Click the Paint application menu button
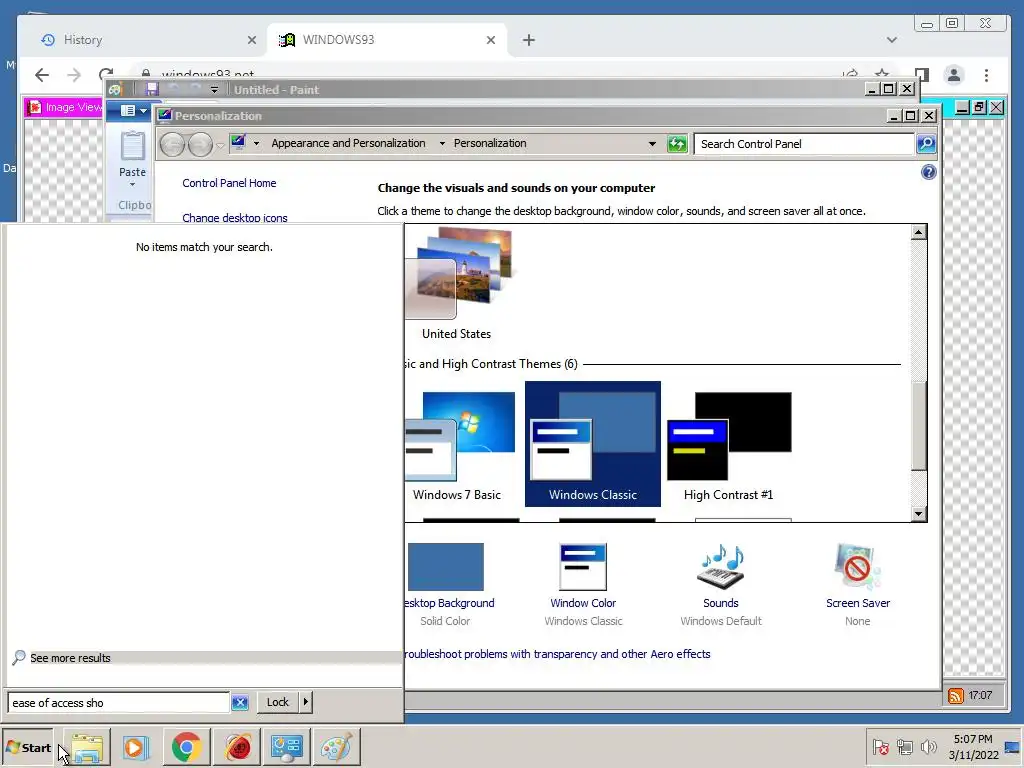1024x768 pixels. coord(134,110)
